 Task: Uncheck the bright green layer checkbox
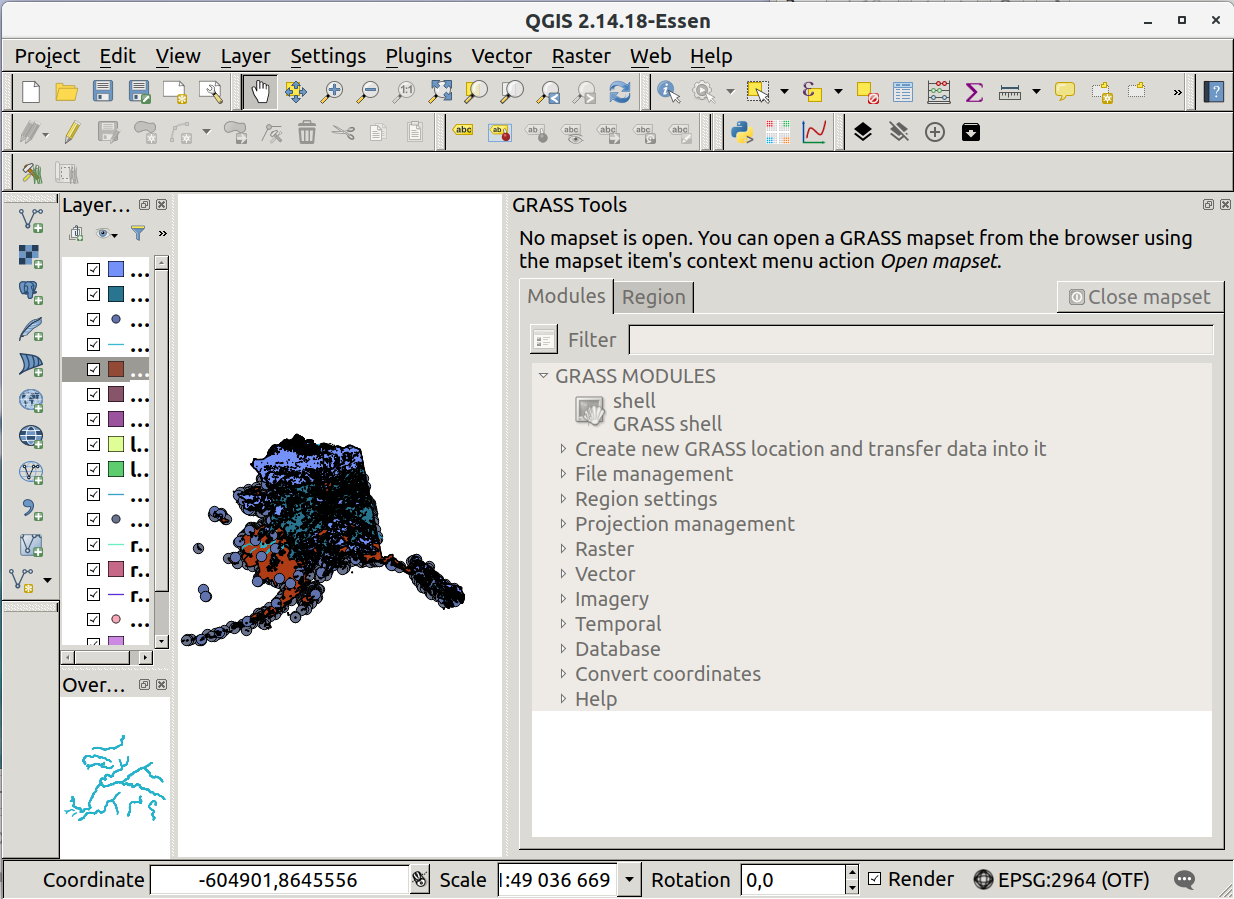click(93, 469)
